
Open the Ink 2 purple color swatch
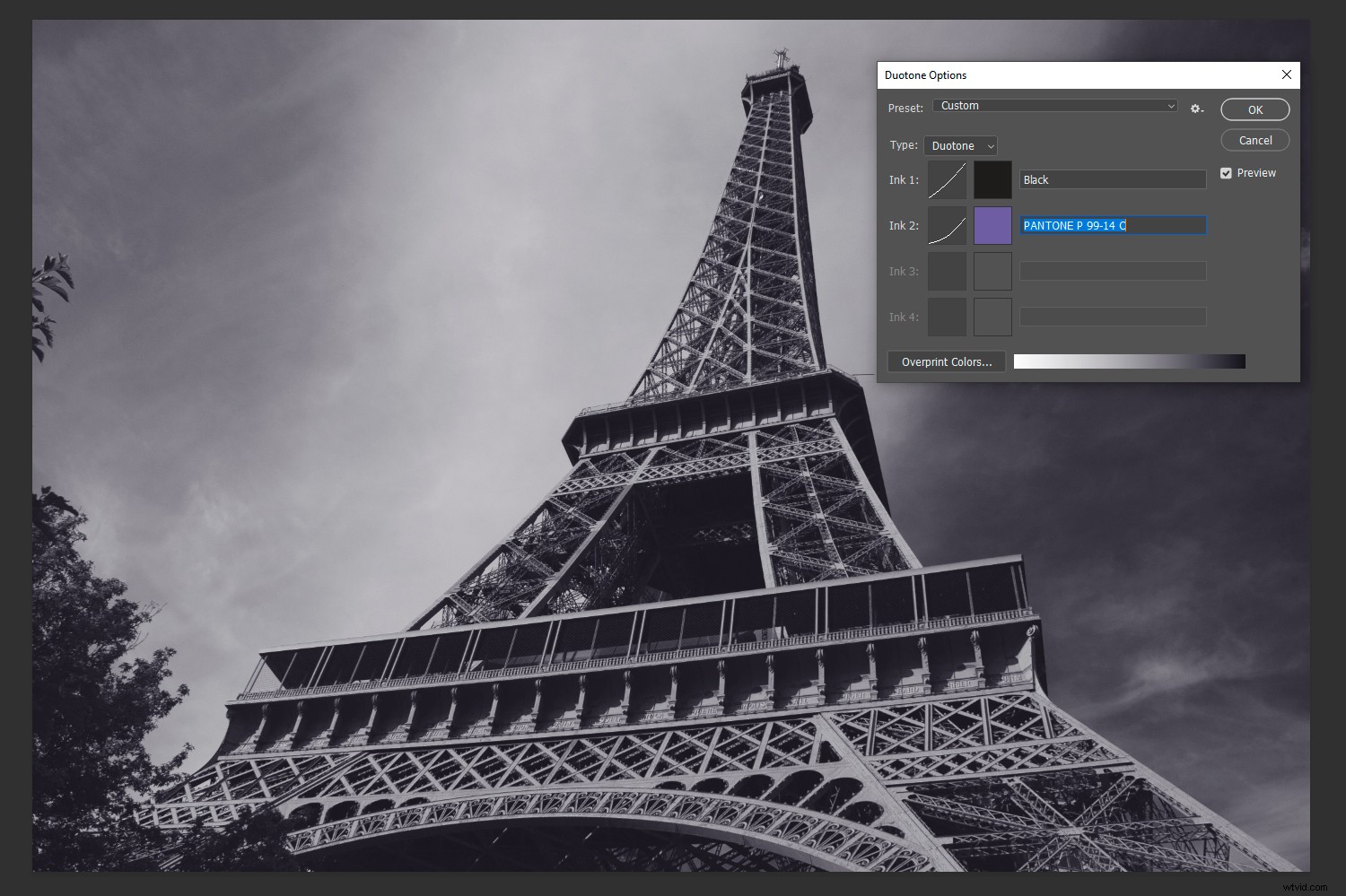[992, 225]
